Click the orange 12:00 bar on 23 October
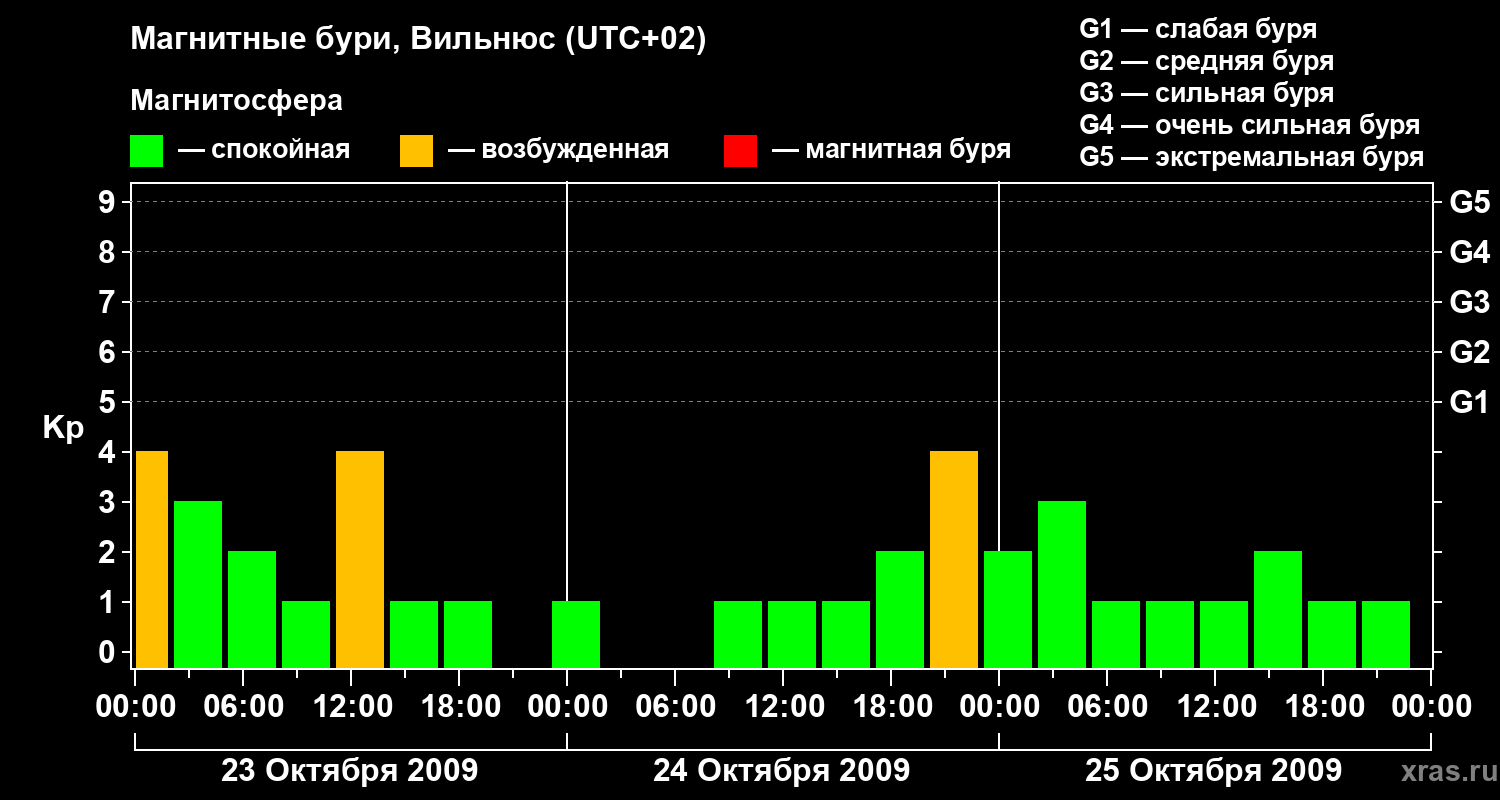The width and height of the screenshot is (1500, 800). 360,560
